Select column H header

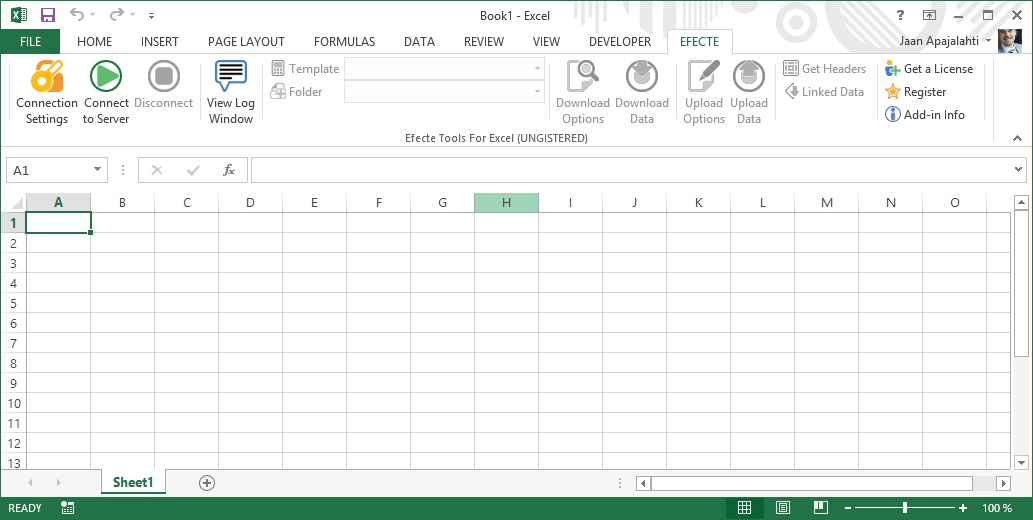(506, 202)
